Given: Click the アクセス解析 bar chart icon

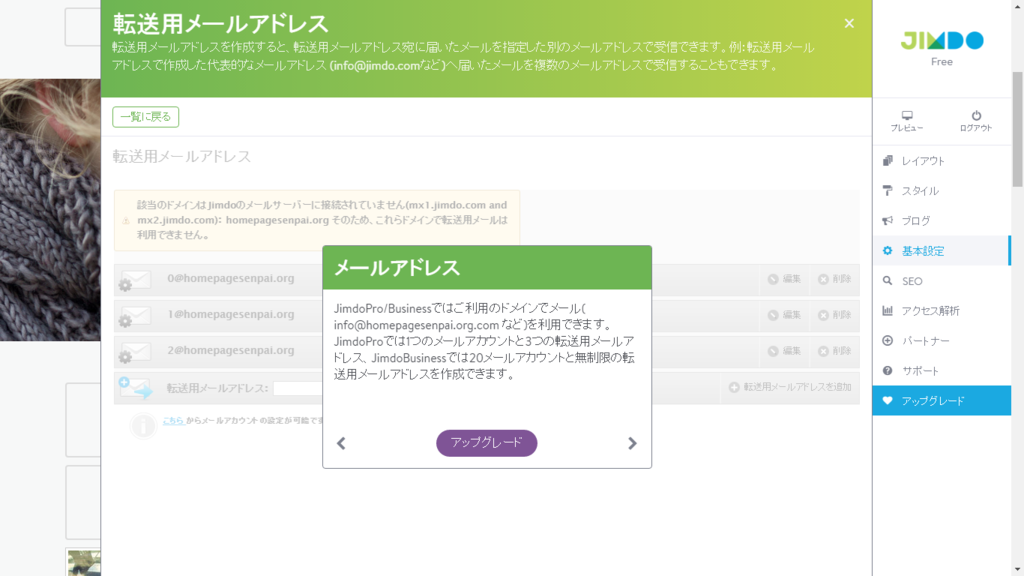Looking at the screenshot, I should (888, 311).
